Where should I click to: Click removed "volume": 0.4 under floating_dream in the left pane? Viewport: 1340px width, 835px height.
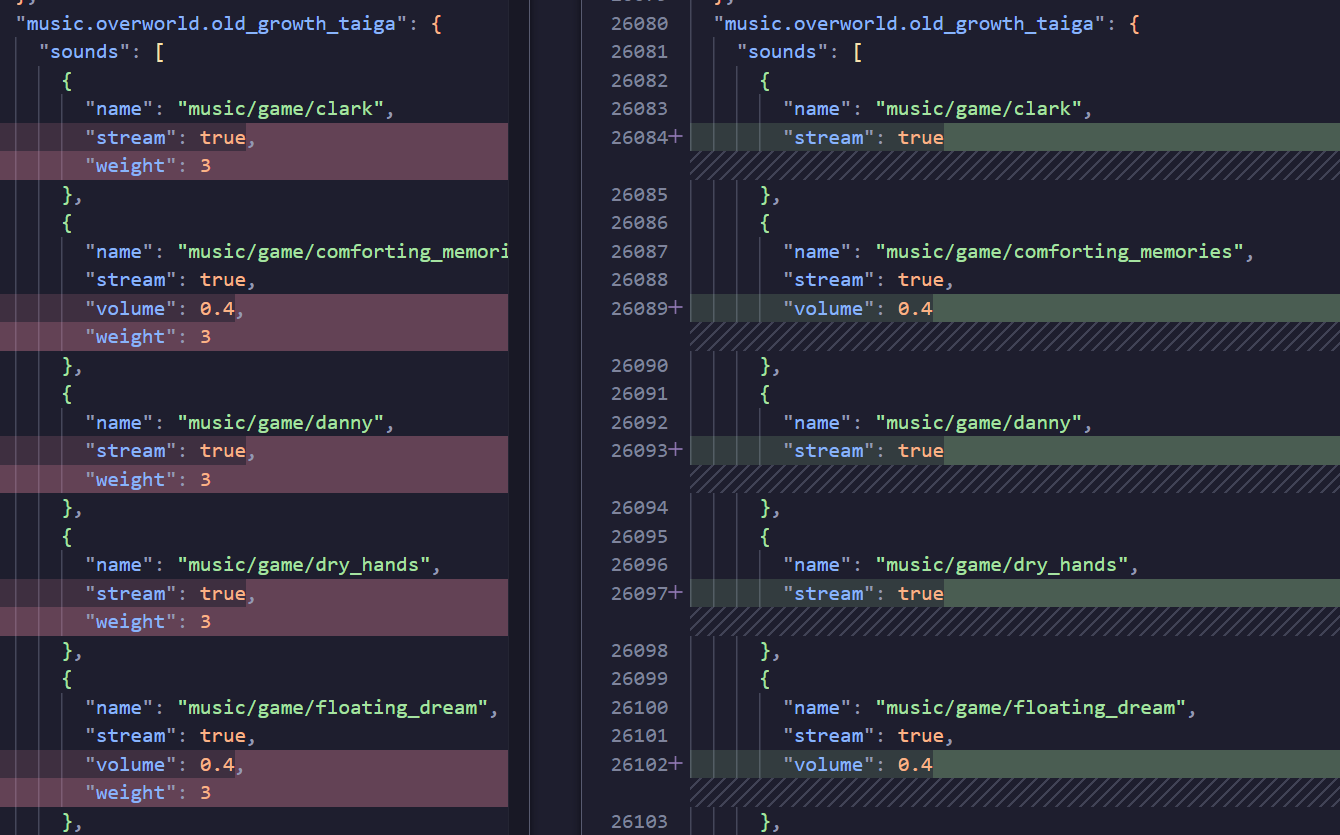165,764
